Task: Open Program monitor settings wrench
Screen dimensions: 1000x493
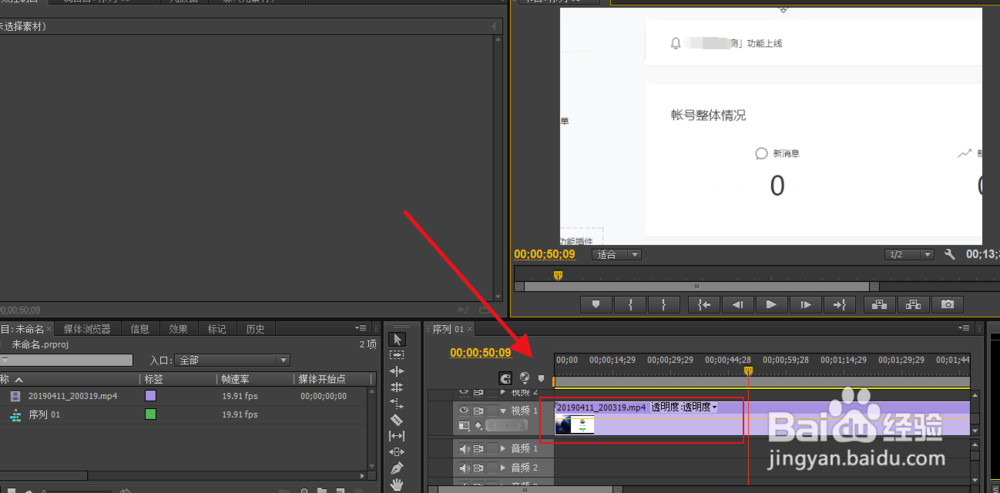Action: pos(950,255)
